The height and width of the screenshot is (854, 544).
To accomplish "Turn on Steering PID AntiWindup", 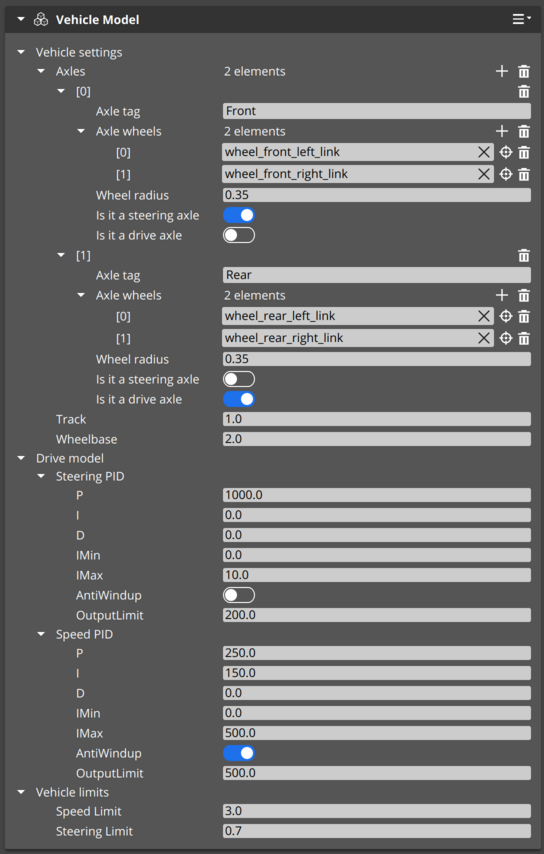I will click(239, 595).
